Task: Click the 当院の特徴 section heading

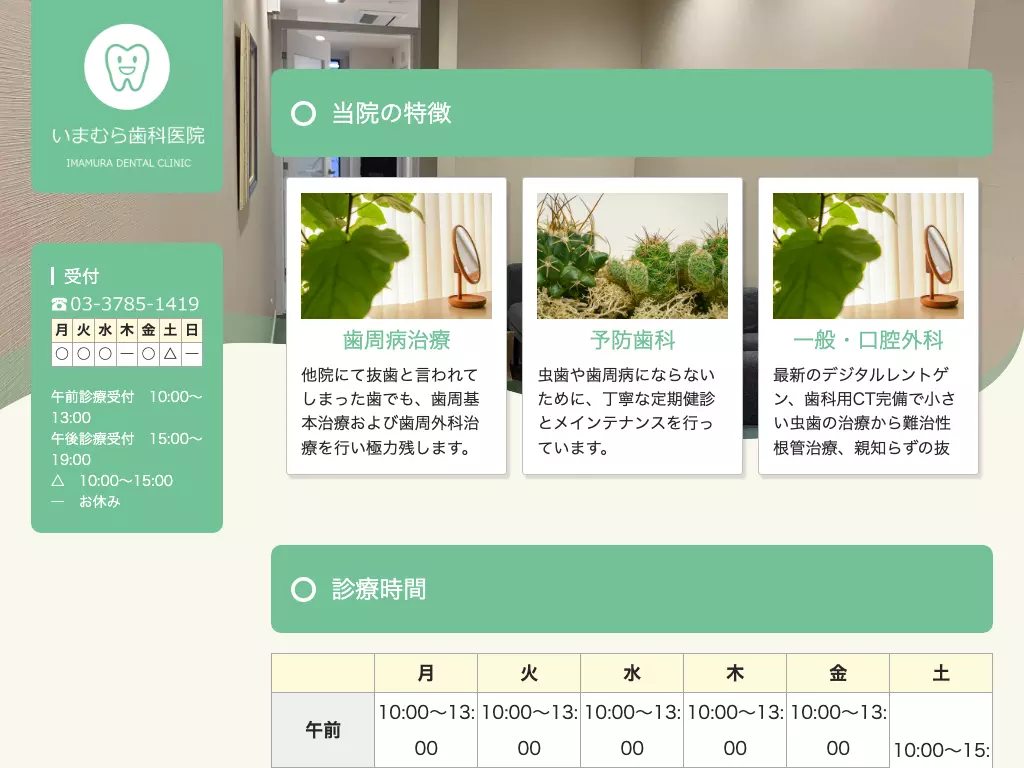Action: coord(391,113)
